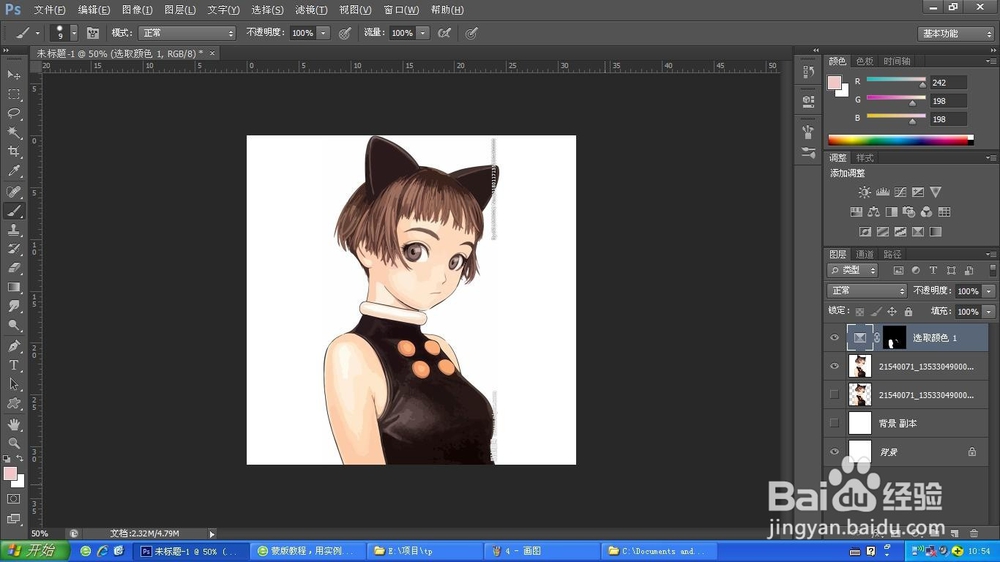Toggle Quick Mask mode icon

[13, 499]
